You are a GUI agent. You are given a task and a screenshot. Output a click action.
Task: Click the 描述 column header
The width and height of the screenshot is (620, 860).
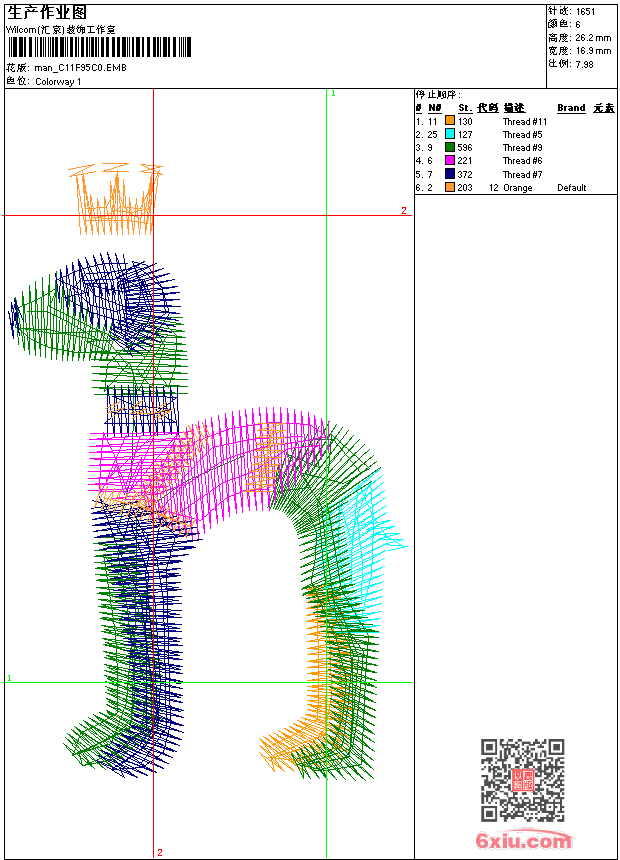514,108
